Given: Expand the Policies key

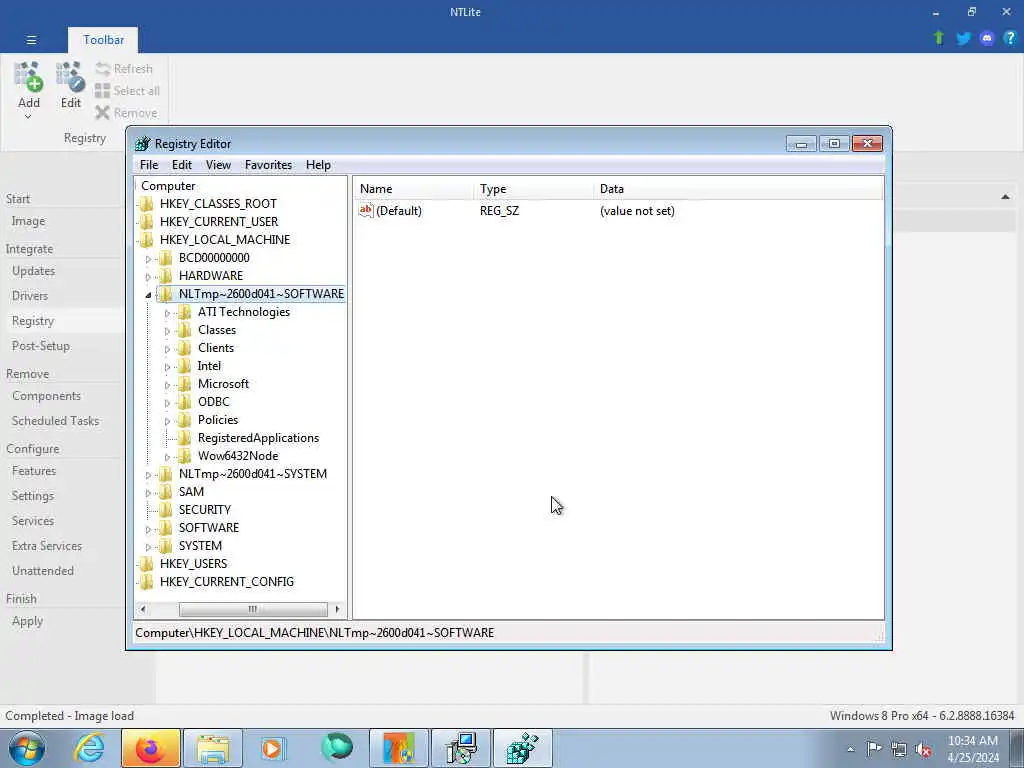Looking at the screenshot, I should pyautogui.click(x=167, y=421).
